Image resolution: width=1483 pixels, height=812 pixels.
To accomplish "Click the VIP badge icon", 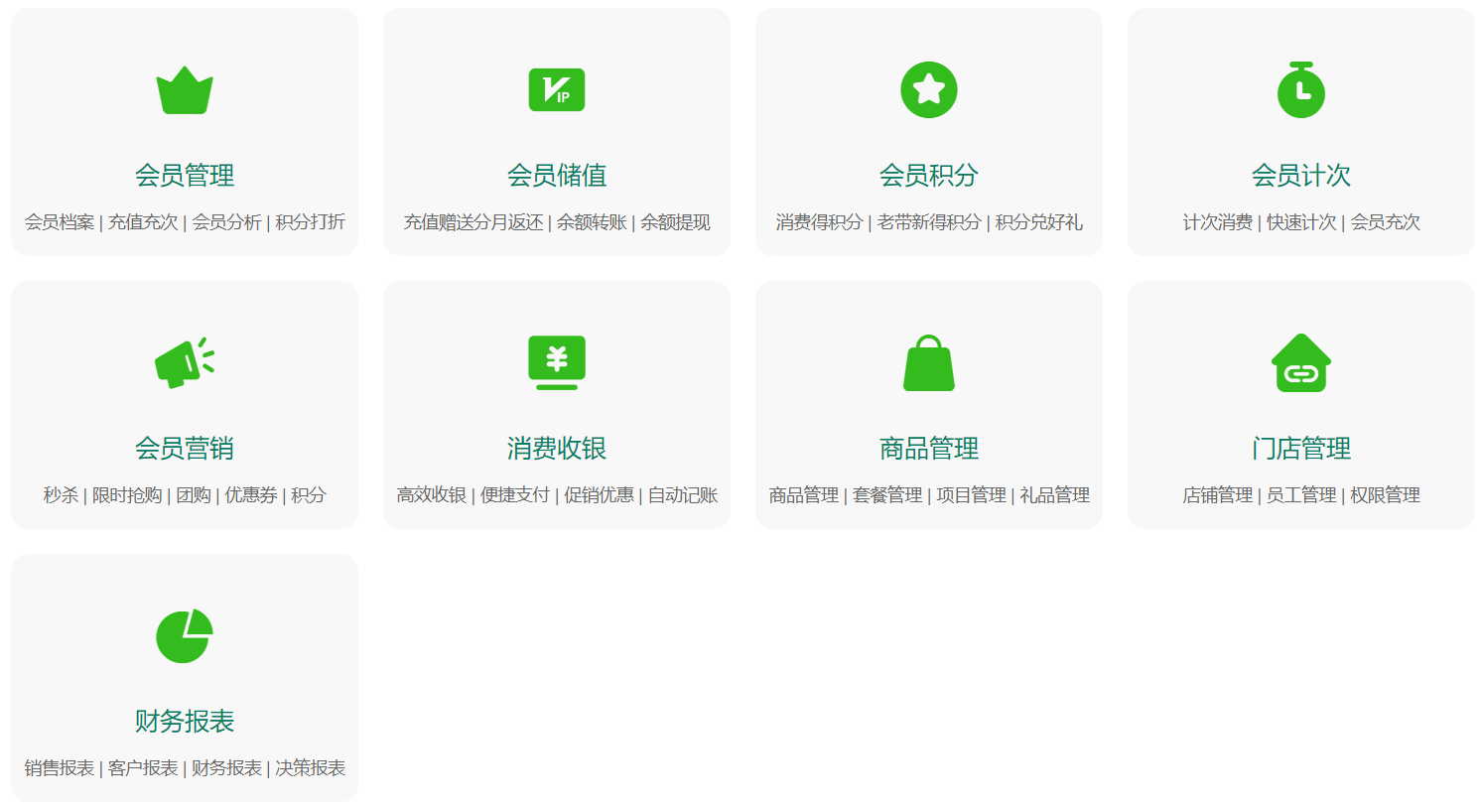I will tap(557, 90).
